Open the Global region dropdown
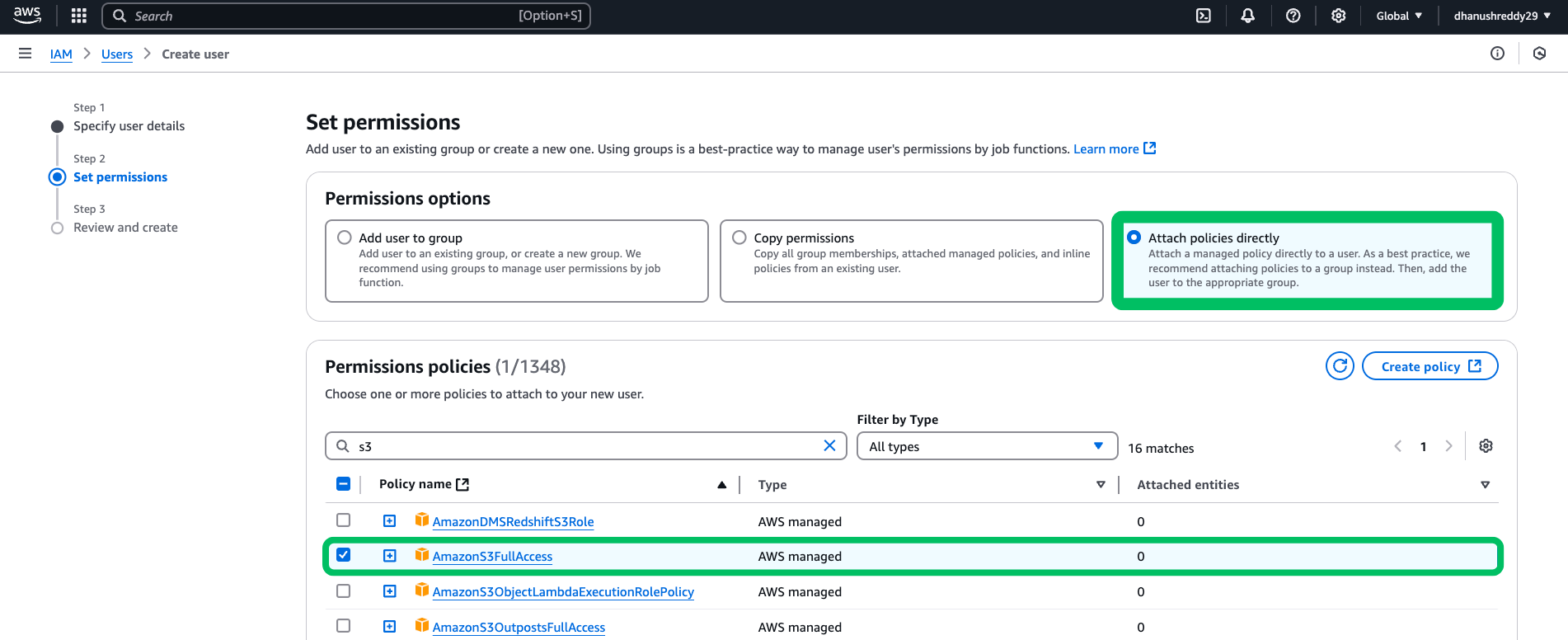This screenshot has height=640, width=1568. [x=1399, y=16]
